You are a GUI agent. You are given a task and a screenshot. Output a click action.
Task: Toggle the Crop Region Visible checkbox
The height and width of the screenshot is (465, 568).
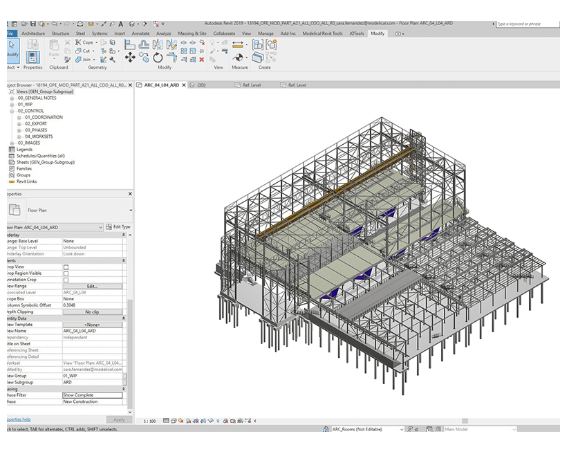(66, 273)
